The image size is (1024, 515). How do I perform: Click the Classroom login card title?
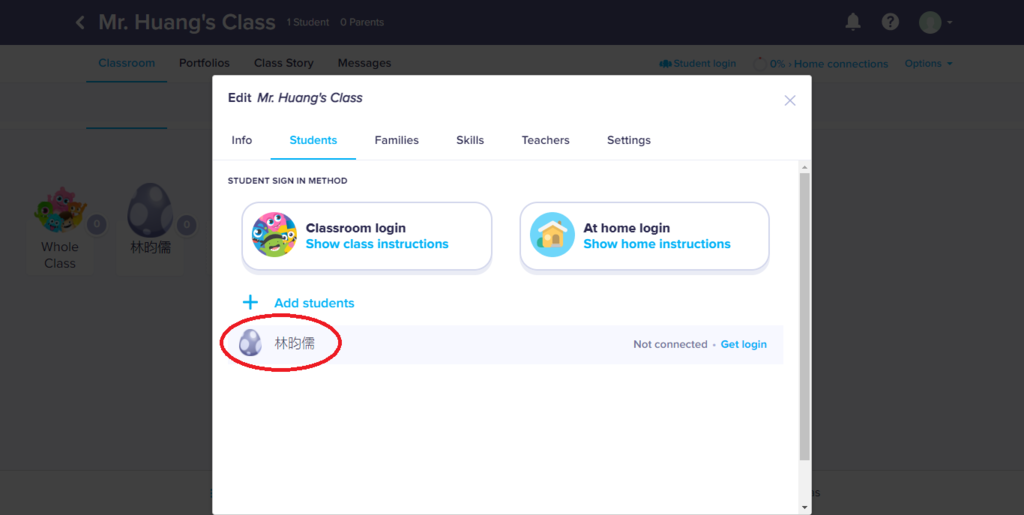(355, 228)
